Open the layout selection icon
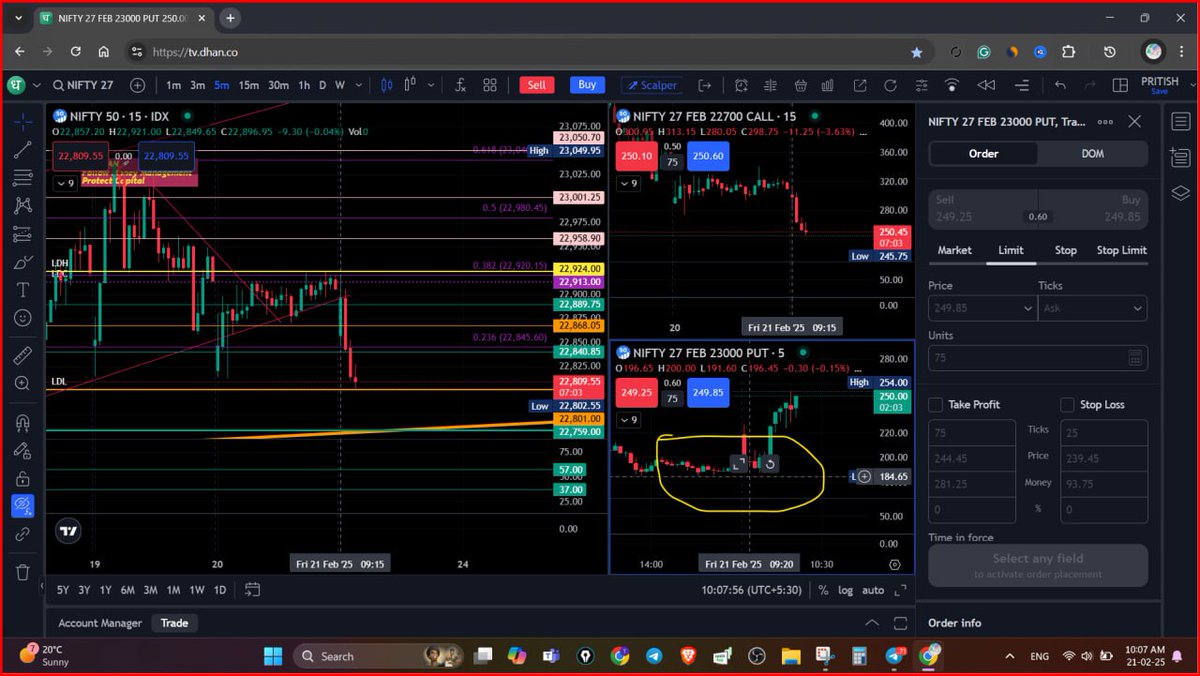1200x676 pixels. (x=1120, y=85)
